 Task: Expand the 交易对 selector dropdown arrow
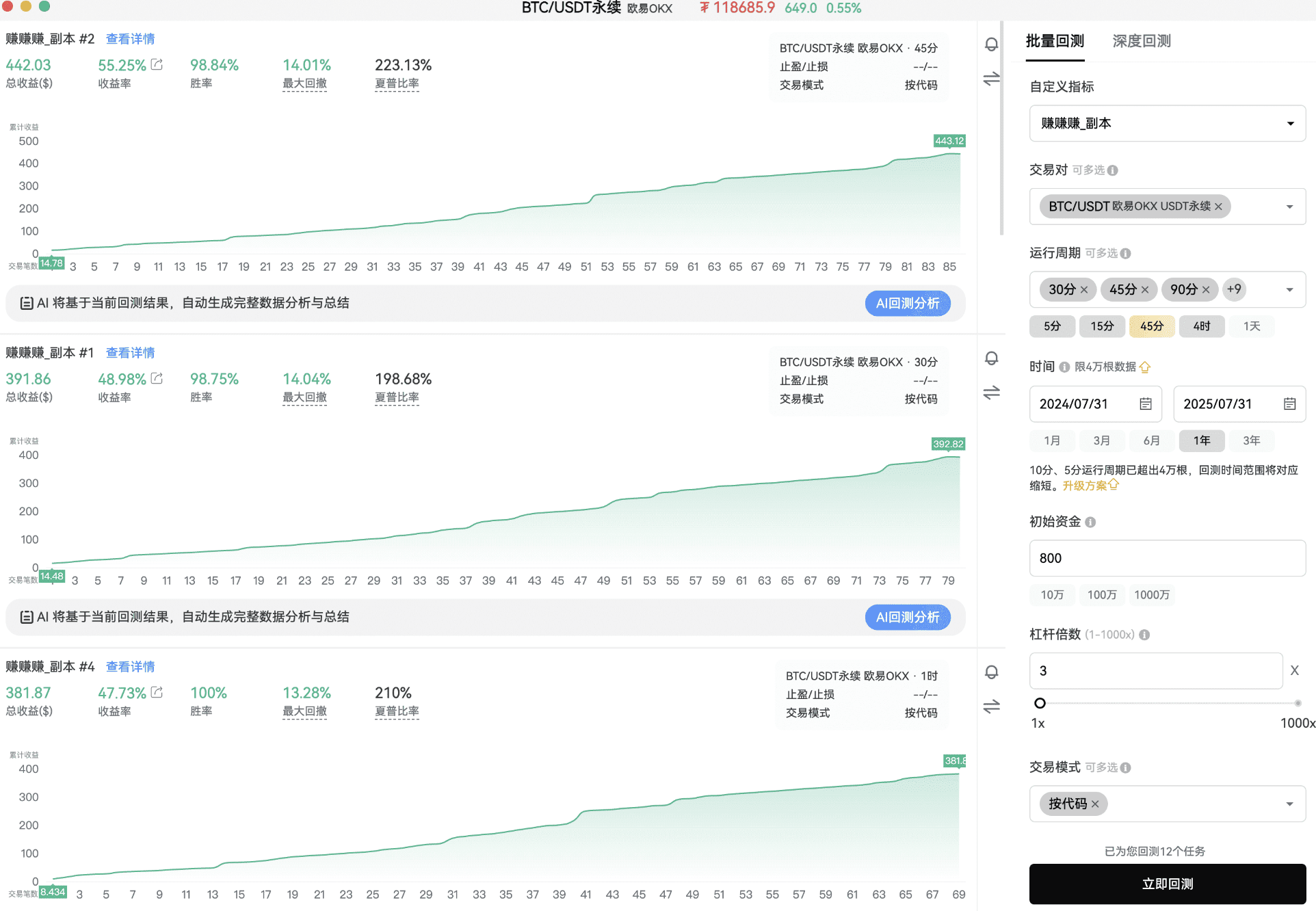[1289, 207]
